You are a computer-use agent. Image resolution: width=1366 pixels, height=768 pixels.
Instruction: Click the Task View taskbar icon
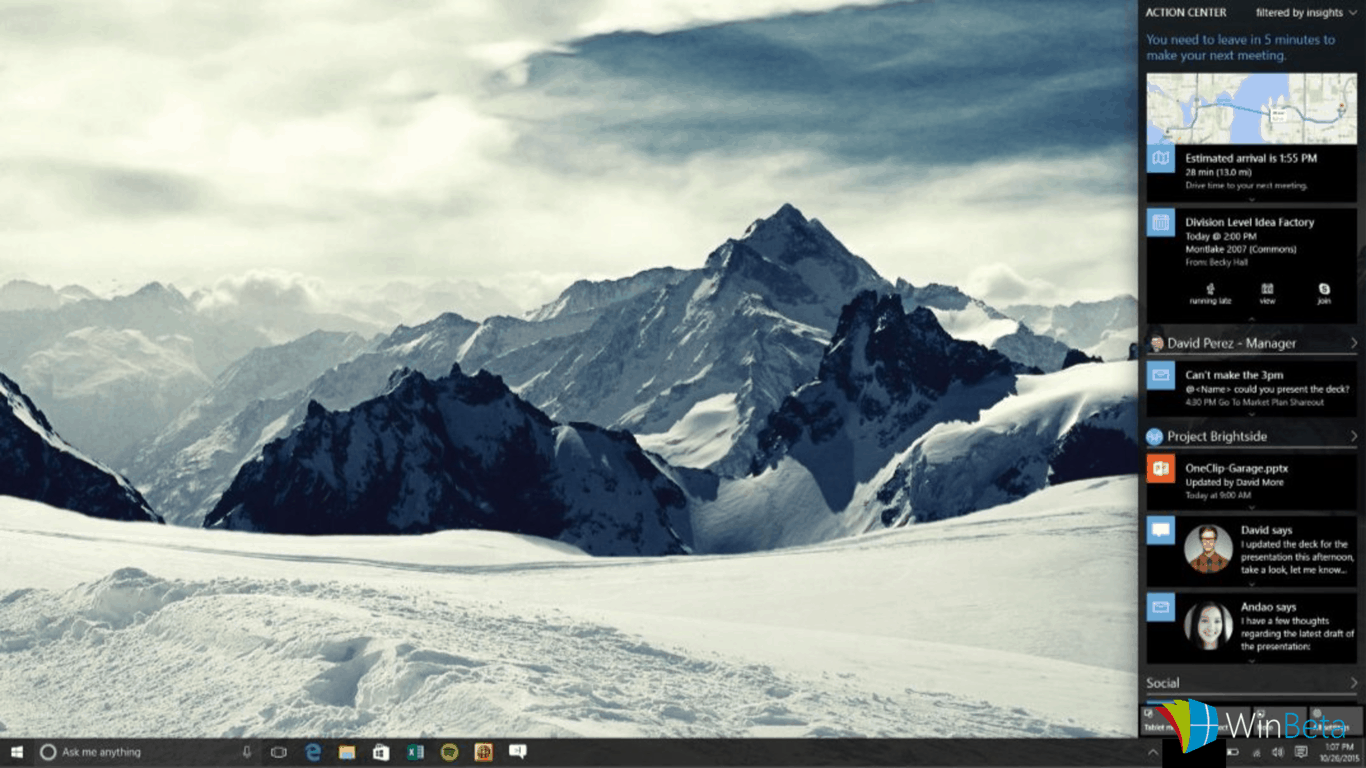tap(279, 752)
